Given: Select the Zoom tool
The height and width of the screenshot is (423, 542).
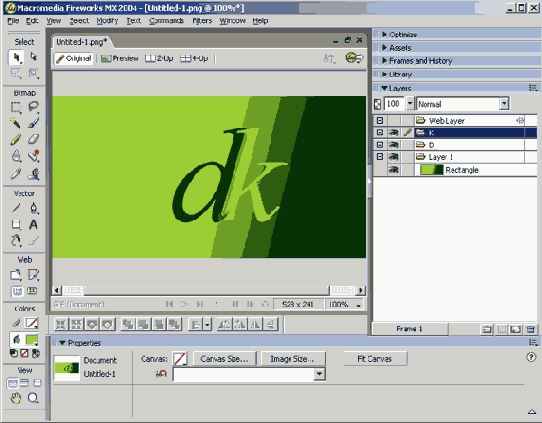Looking at the screenshot, I should 33,398.
